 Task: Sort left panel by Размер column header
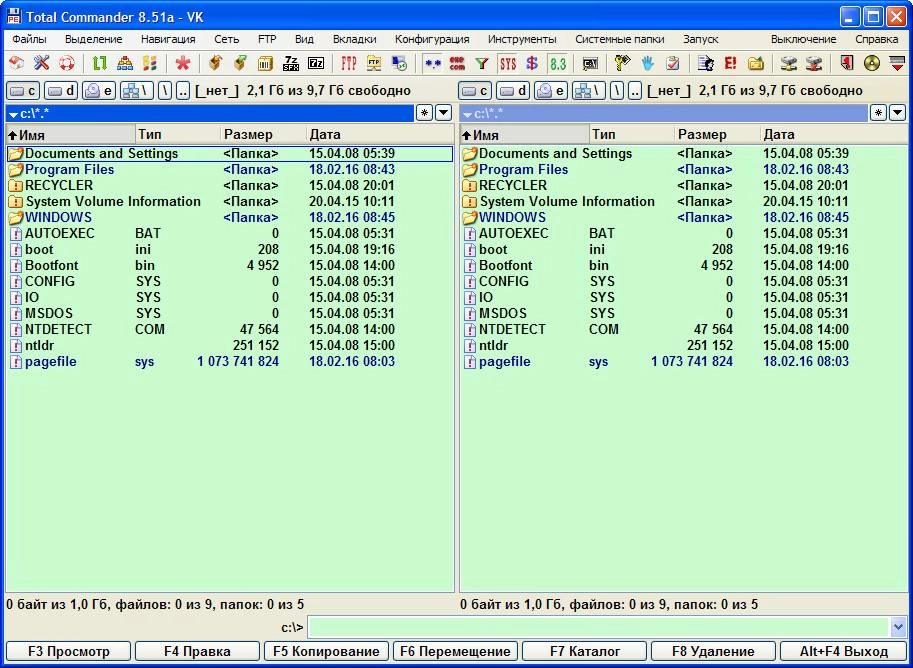pyautogui.click(x=263, y=135)
